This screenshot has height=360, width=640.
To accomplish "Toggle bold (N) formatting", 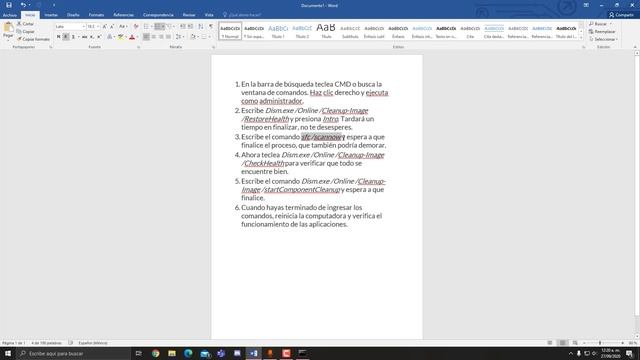I will click(58, 37).
